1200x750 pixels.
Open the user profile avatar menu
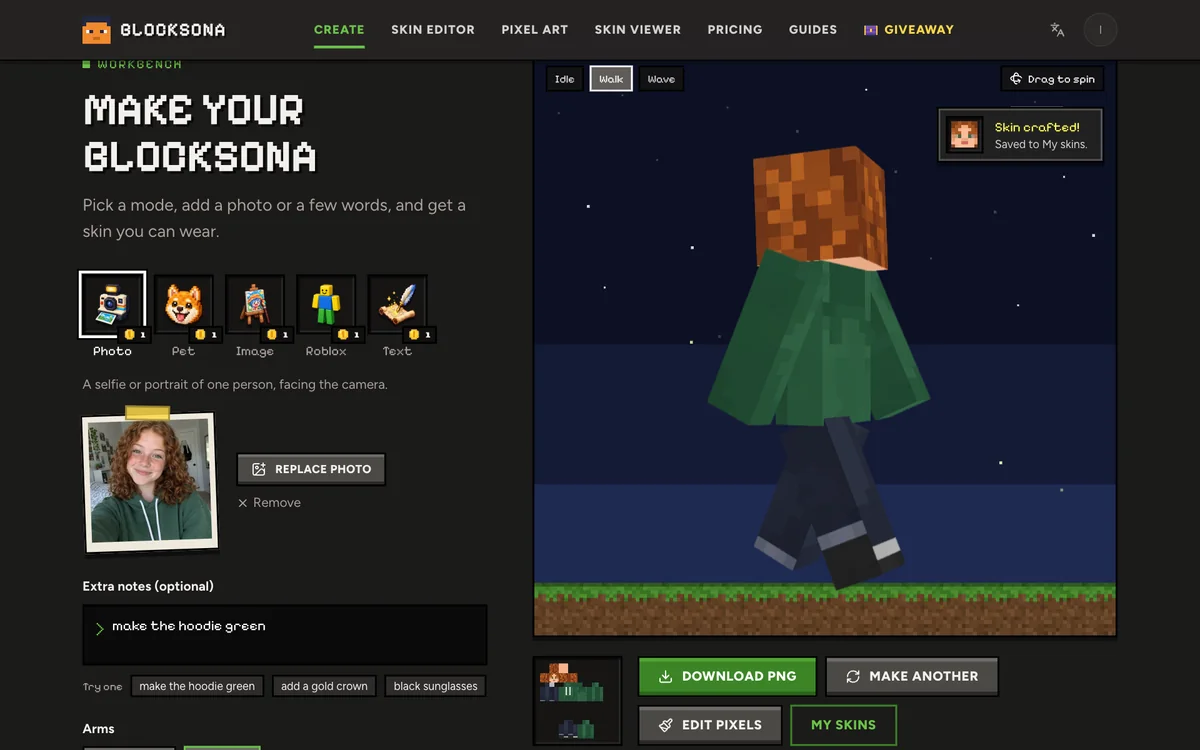pyautogui.click(x=1100, y=30)
